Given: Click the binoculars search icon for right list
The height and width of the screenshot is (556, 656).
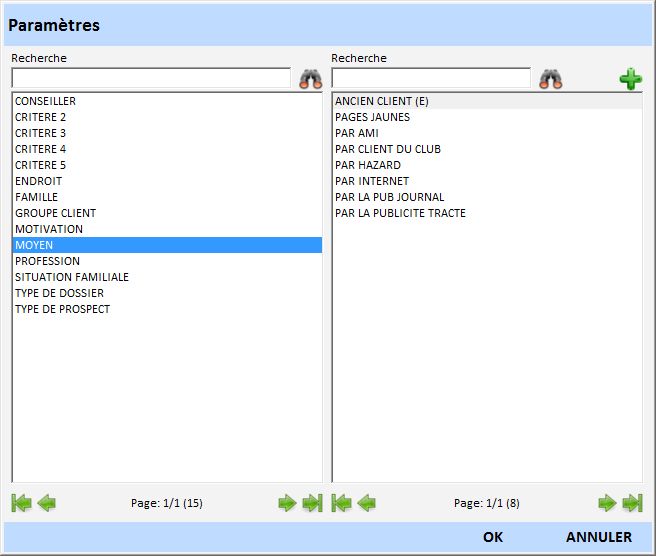Looking at the screenshot, I should point(550,79).
